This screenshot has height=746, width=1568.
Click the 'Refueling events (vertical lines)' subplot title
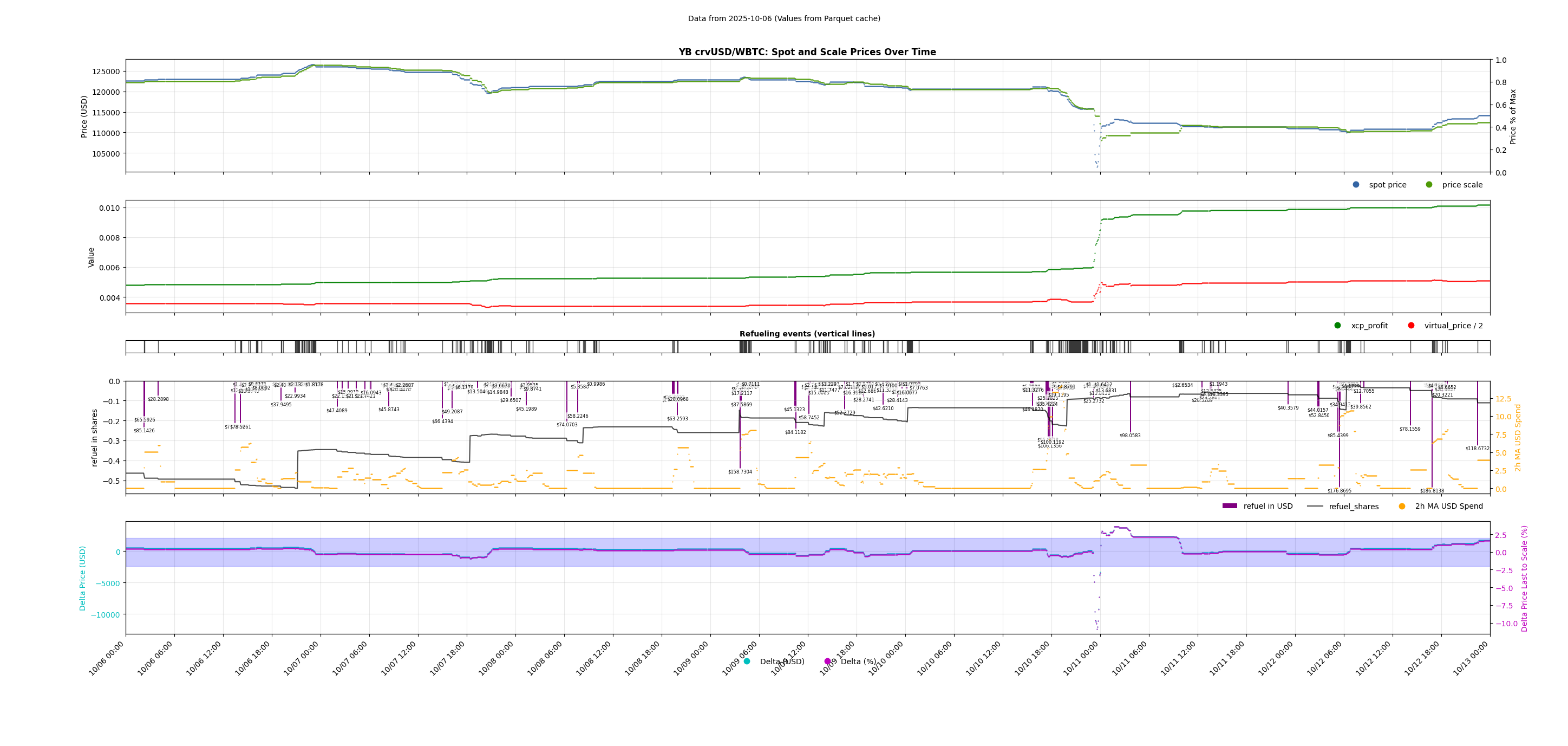[807, 334]
